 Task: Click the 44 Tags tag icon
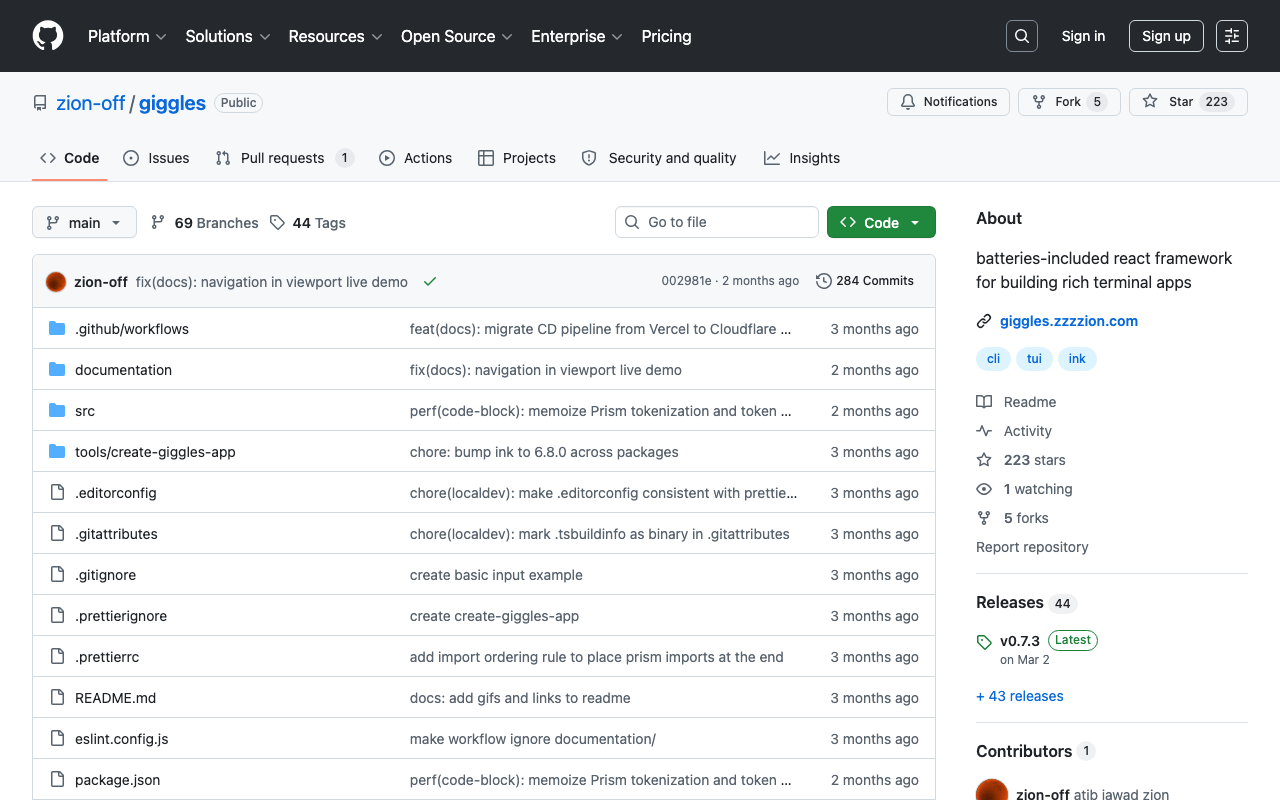point(277,223)
